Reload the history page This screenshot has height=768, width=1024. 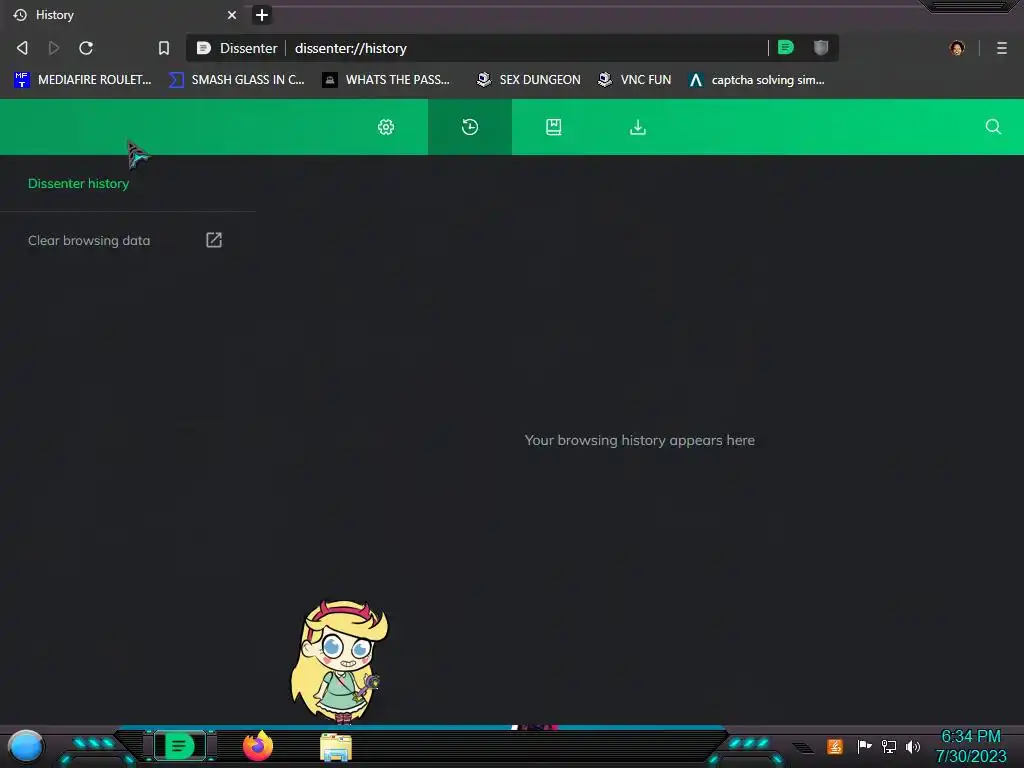pyautogui.click(x=86, y=48)
